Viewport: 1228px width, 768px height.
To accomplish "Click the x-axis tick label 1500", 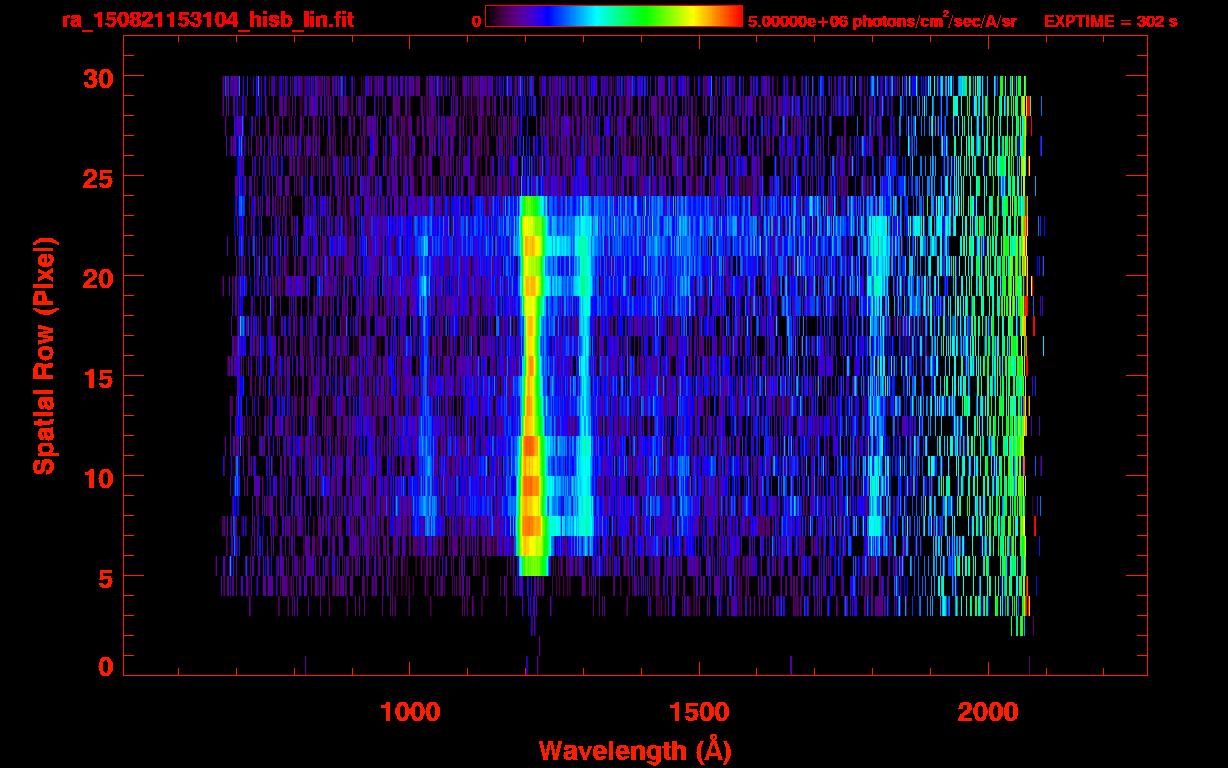I will (x=699, y=712).
